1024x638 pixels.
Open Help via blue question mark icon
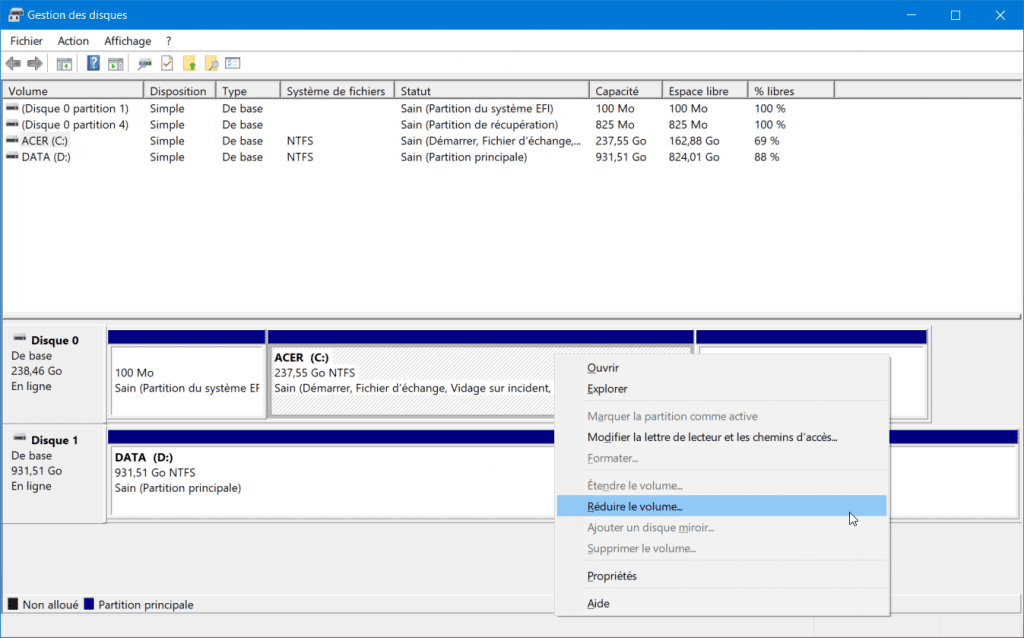click(x=93, y=64)
